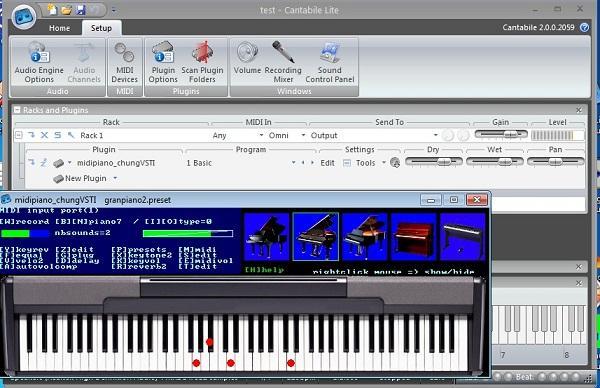This screenshot has height=388, width=600.
Task: Click the [R]reverb2 option
Action: (x=139, y=266)
